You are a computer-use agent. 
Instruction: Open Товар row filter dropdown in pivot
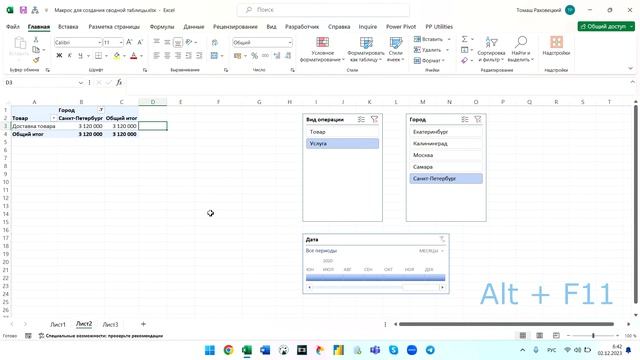tap(53, 118)
